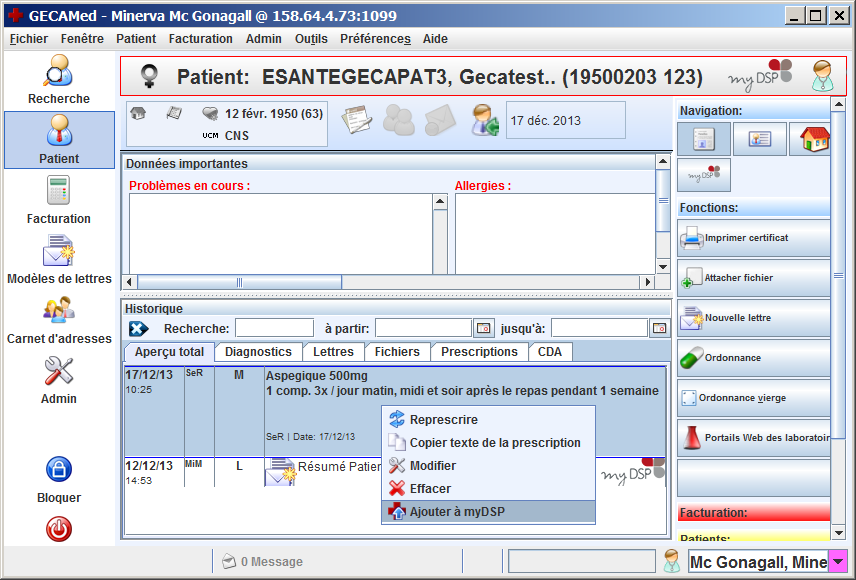This screenshot has height=580, width=856.
Task: Click the myDSP logo in patient header
Action: (x=759, y=77)
